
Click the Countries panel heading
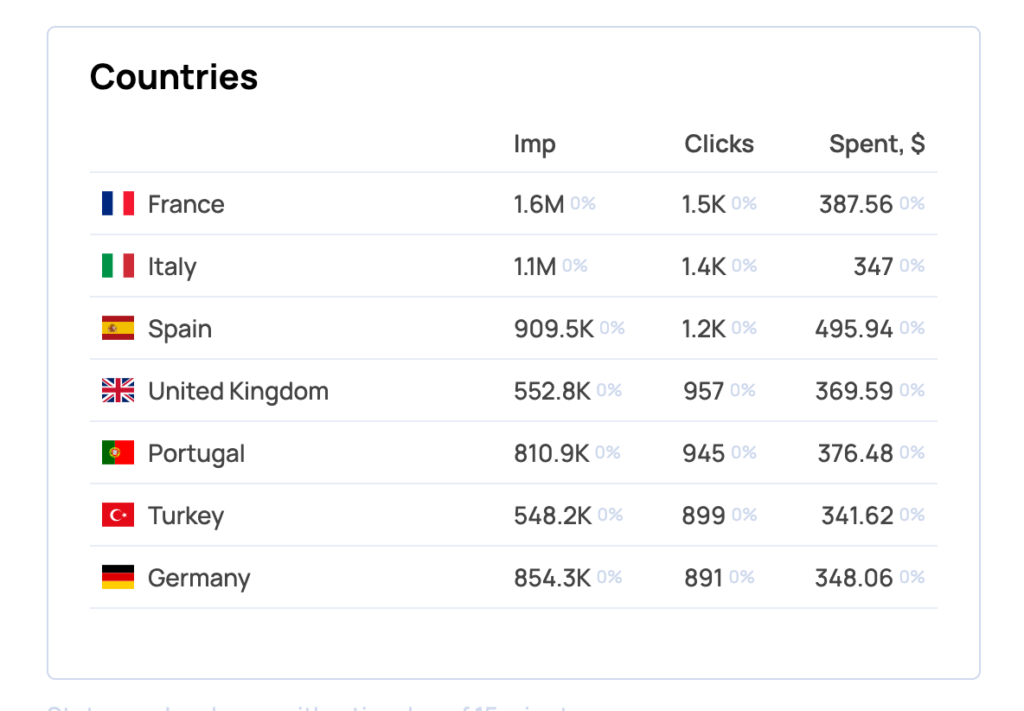[174, 77]
